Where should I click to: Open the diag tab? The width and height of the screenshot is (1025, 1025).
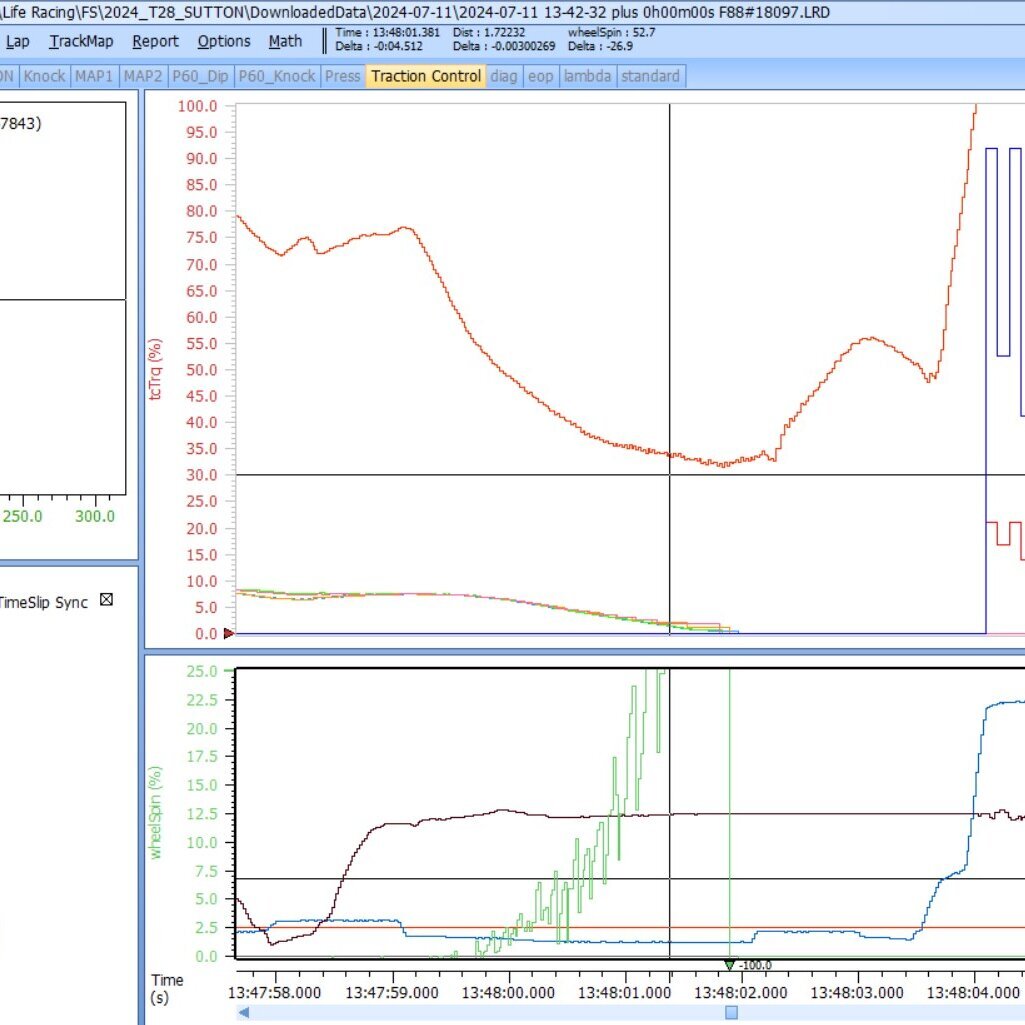pyautogui.click(x=504, y=76)
